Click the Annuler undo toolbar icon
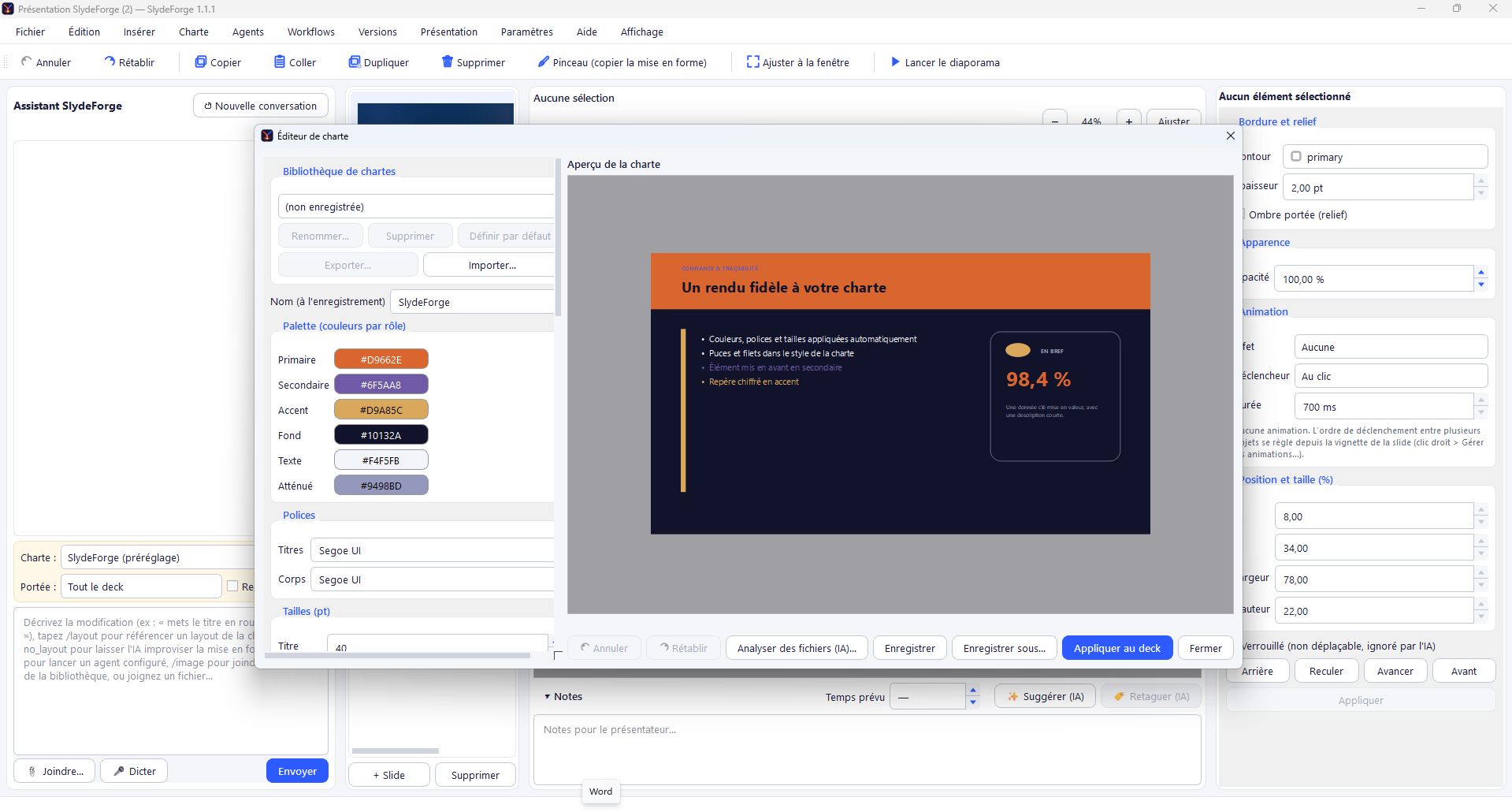 27,61
